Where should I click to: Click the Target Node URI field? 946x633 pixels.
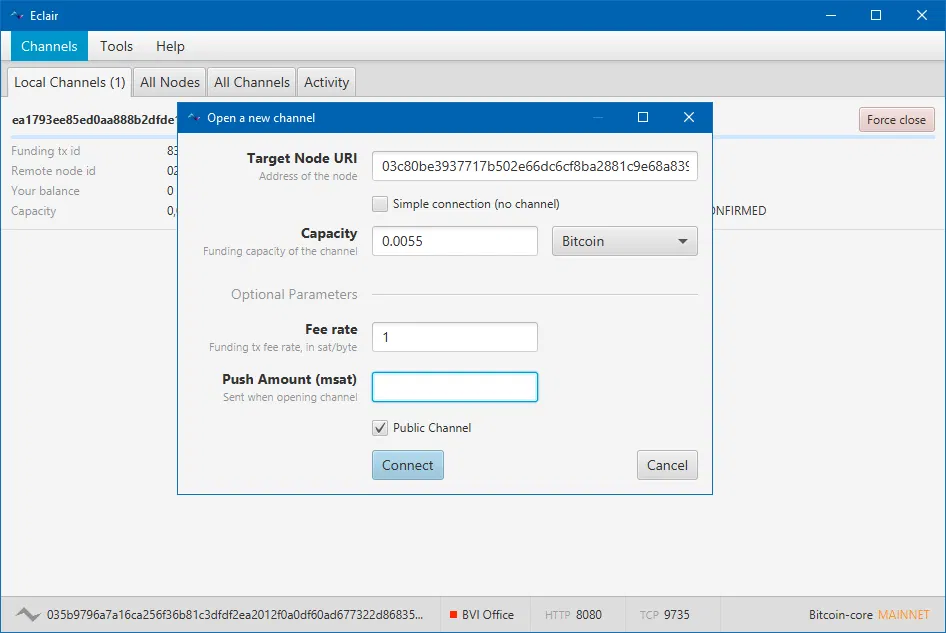pyautogui.click(x=534, y=166)
